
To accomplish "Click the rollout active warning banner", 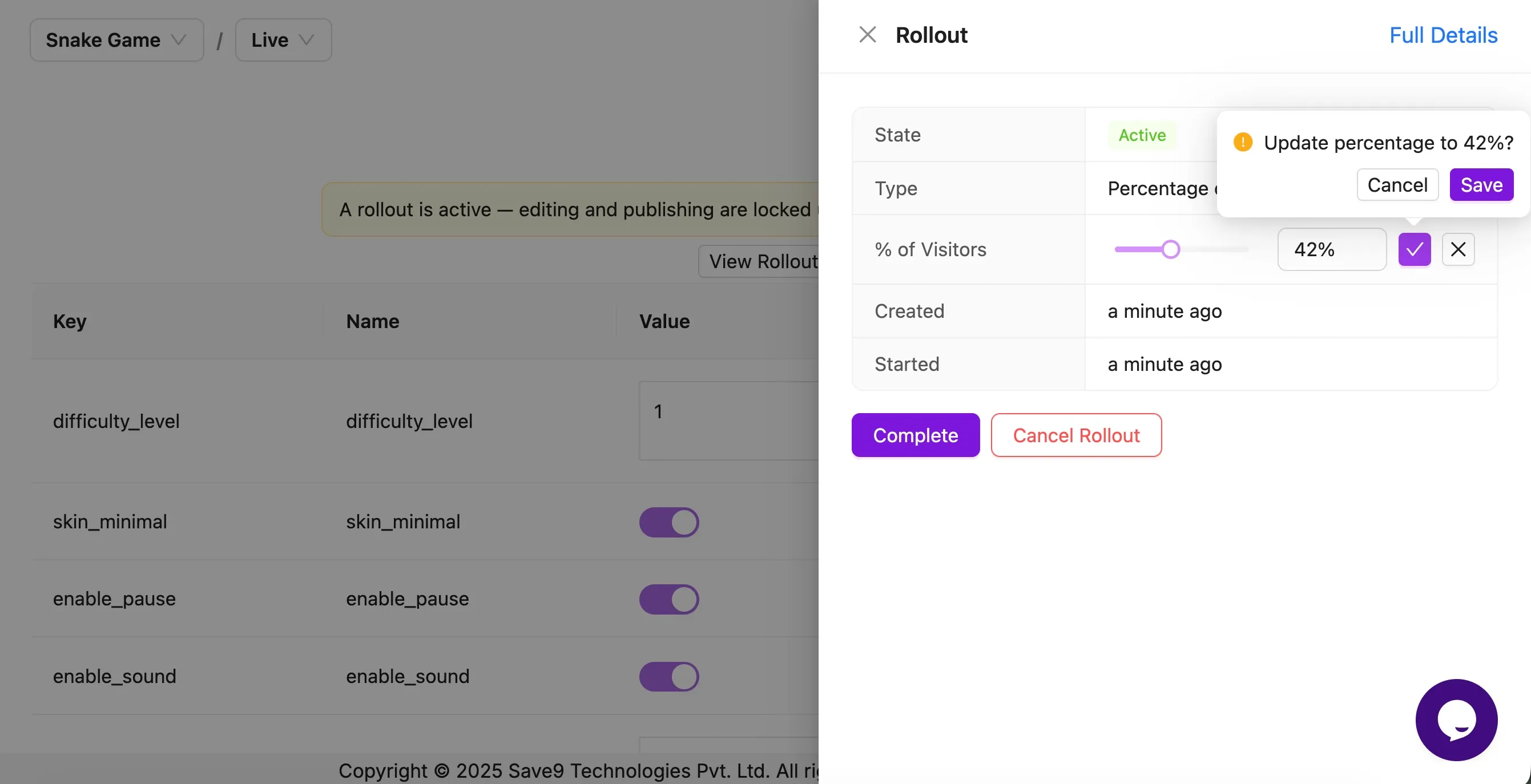I will tap(571, 209).
